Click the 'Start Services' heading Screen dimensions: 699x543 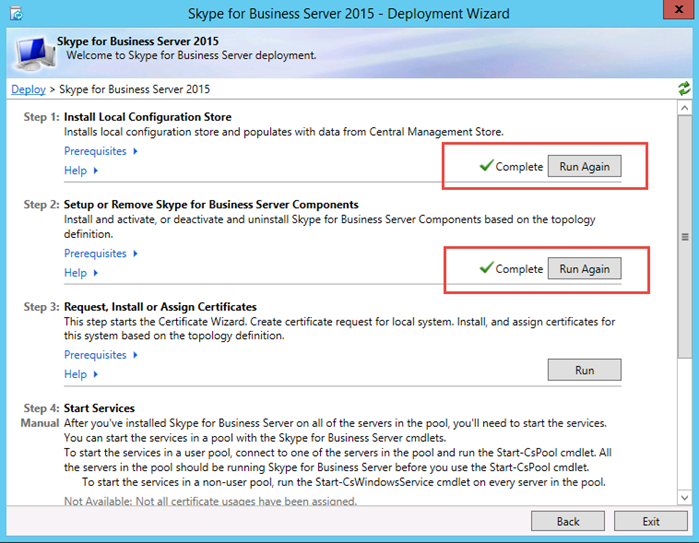coord(99,408)
